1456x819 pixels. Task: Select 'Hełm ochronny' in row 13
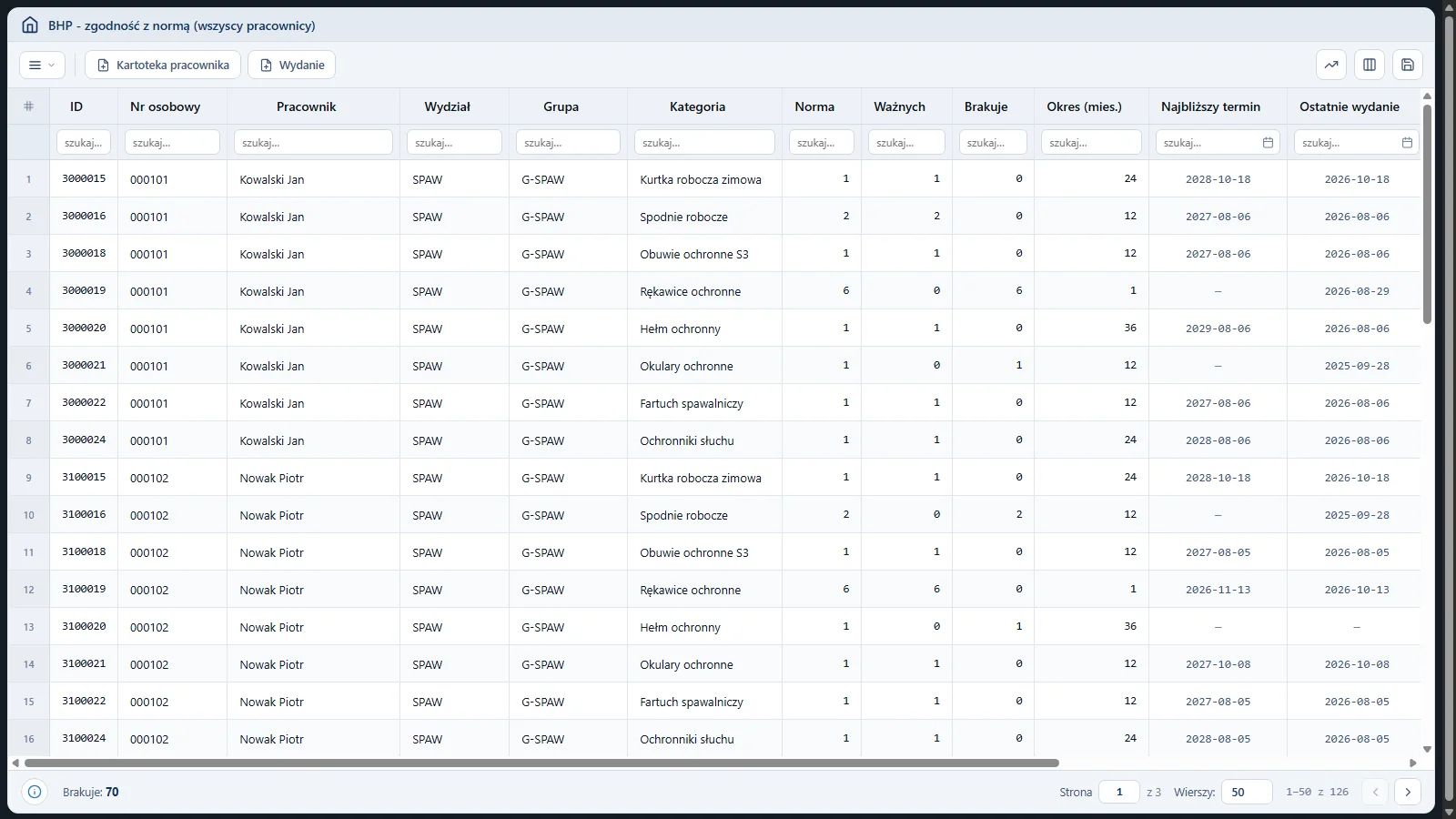(x=680, y=627)
